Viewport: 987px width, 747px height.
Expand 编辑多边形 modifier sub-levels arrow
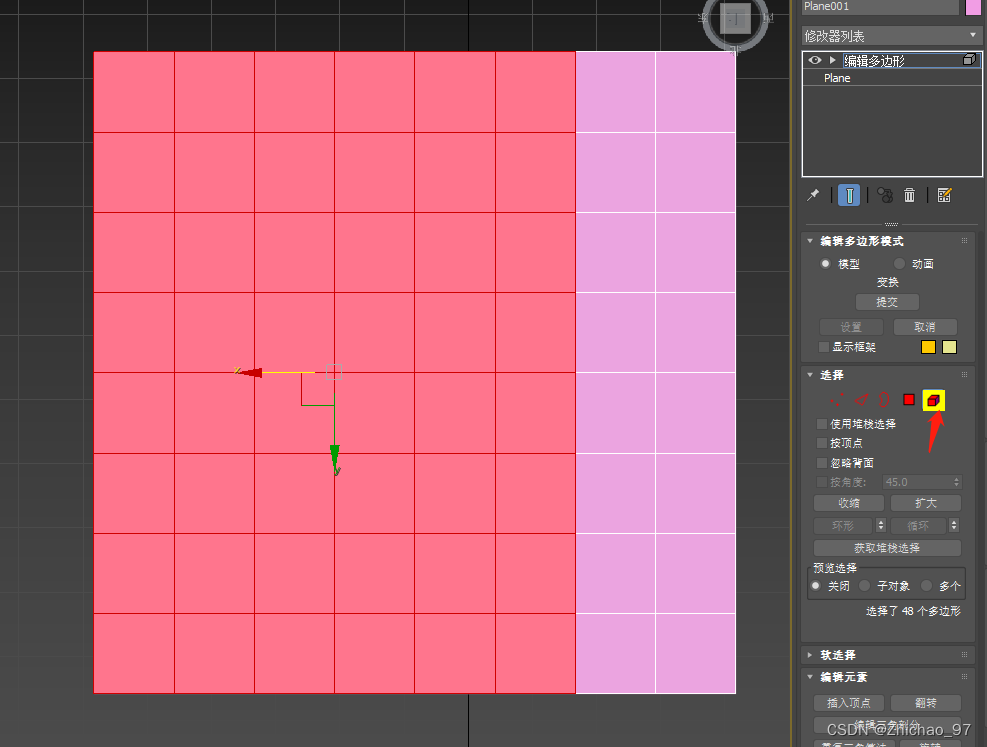(833, 60)
